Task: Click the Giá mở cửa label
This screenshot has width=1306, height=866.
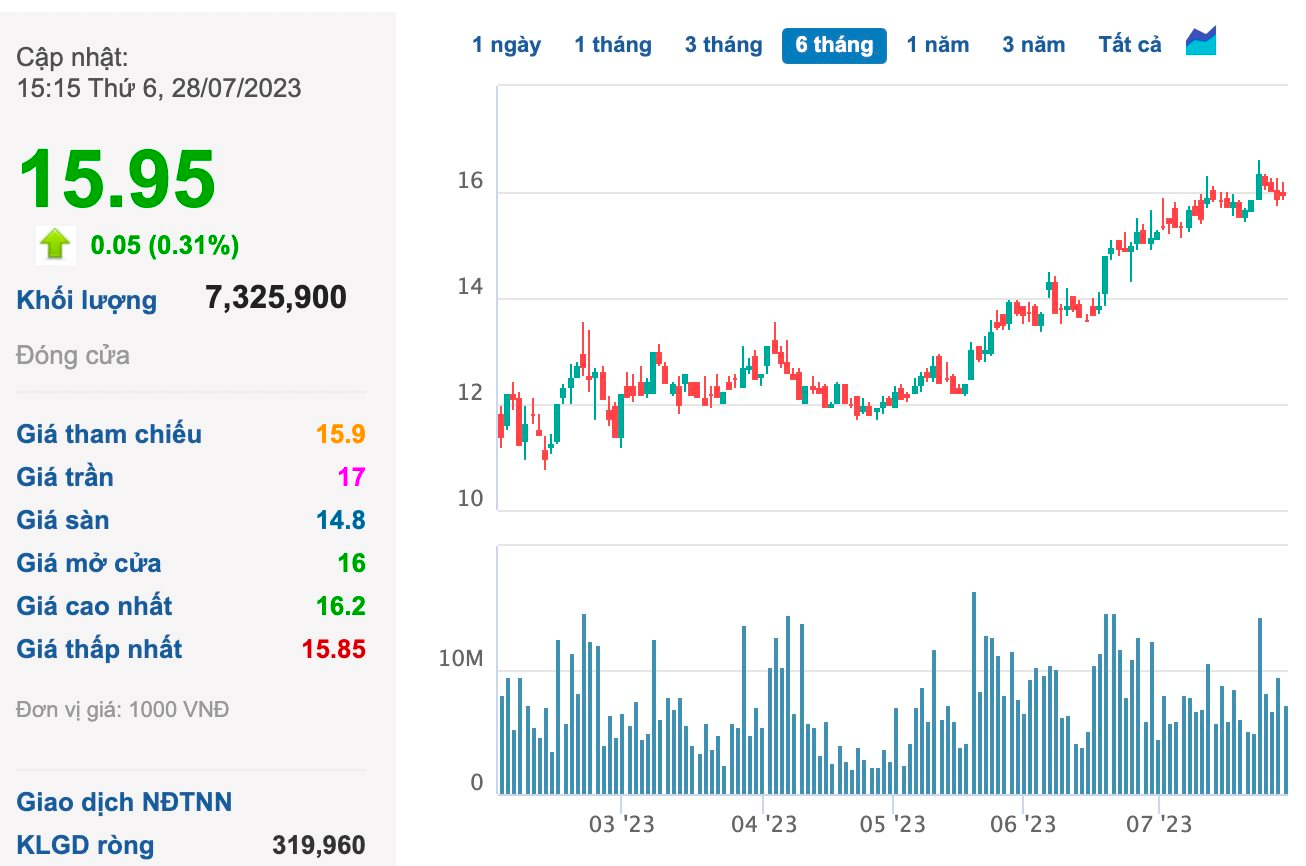Action: pos(89,563)
